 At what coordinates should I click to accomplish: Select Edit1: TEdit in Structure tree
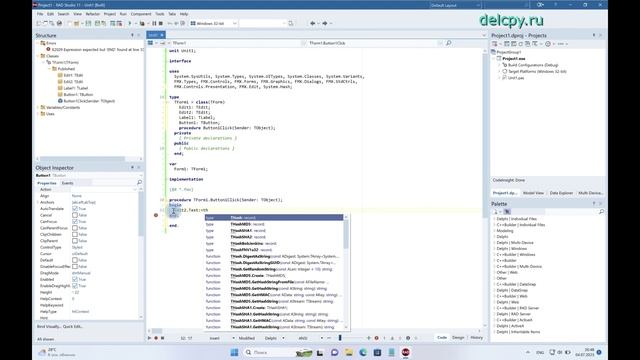click(73, 75)
